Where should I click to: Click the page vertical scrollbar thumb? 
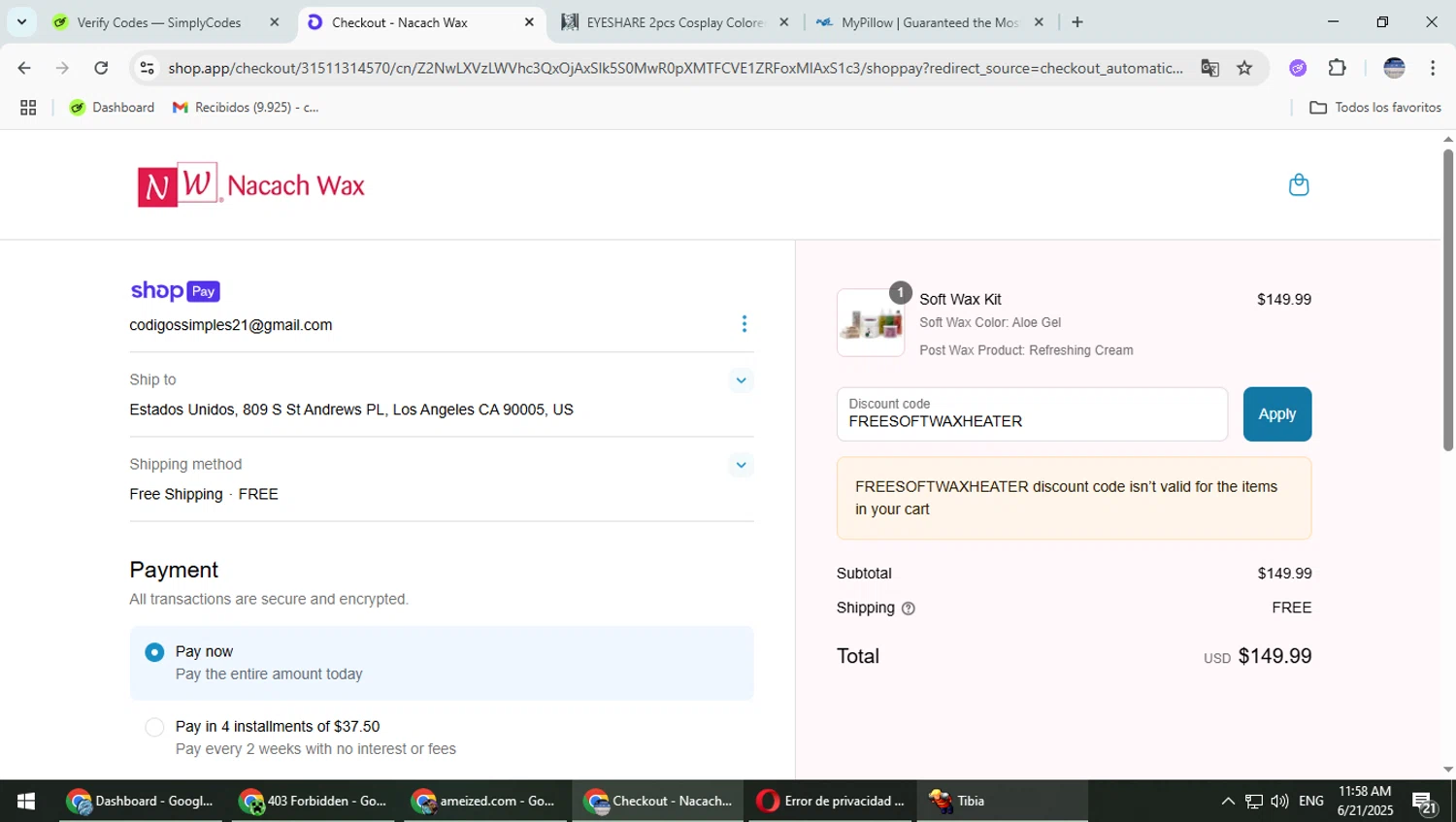click(x=1447, y=300)
